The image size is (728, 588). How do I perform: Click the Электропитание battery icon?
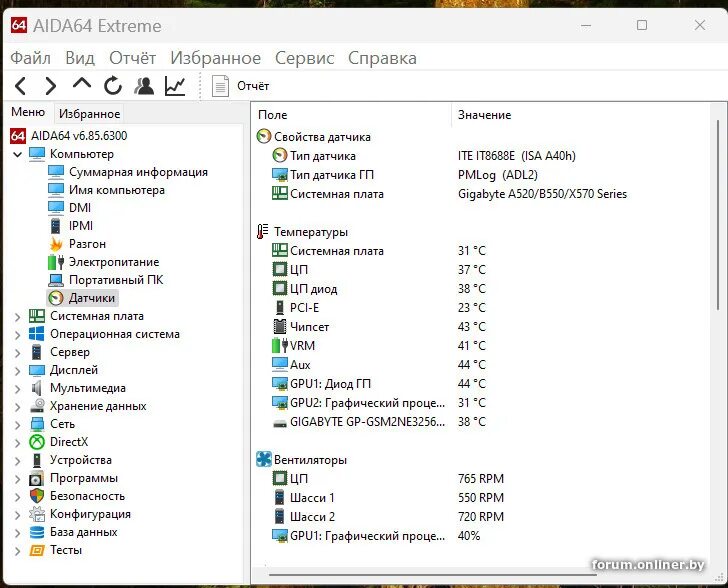pyautogui.click(x=56, y=262)
